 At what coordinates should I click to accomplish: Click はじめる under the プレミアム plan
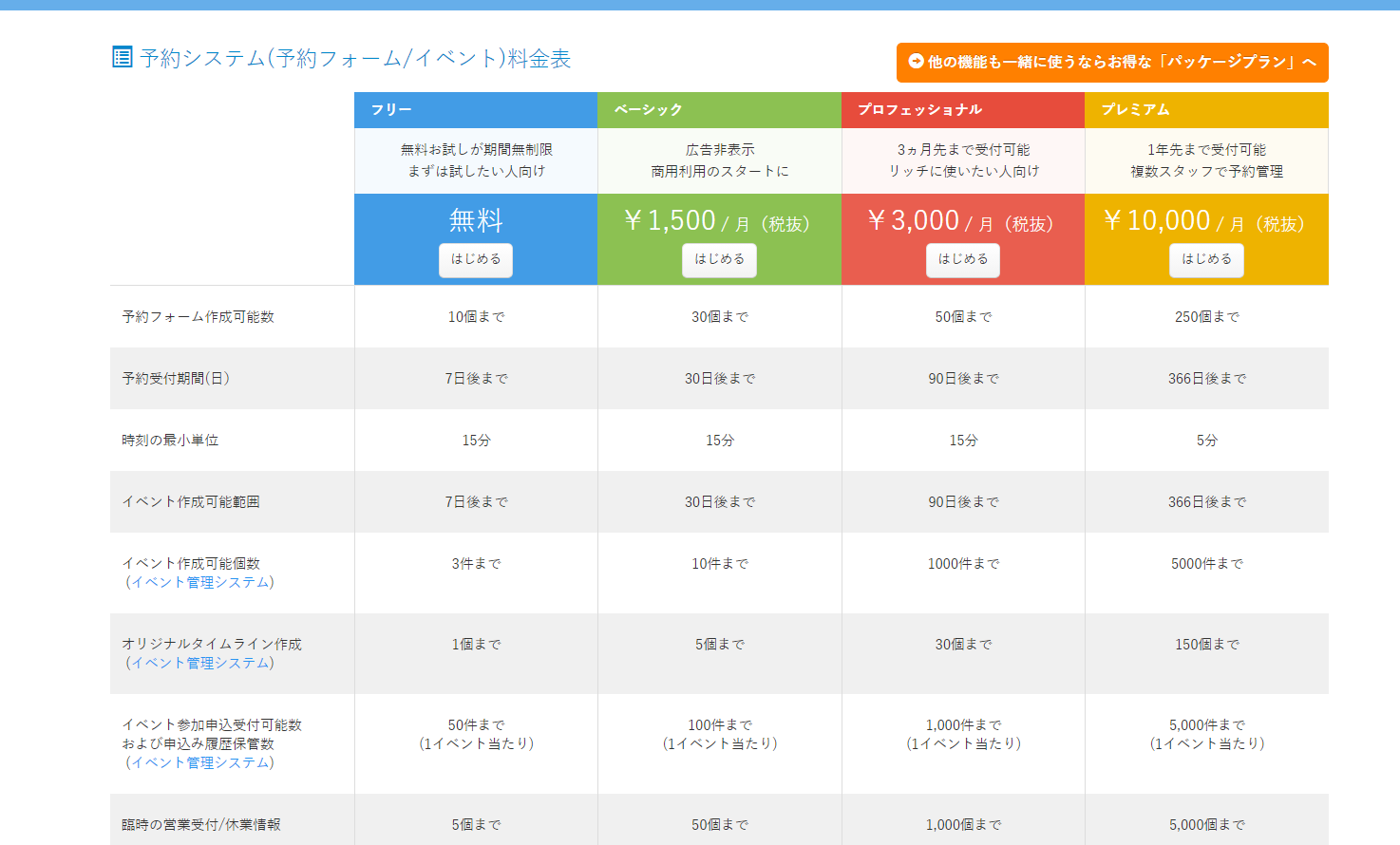point(1206,259)
